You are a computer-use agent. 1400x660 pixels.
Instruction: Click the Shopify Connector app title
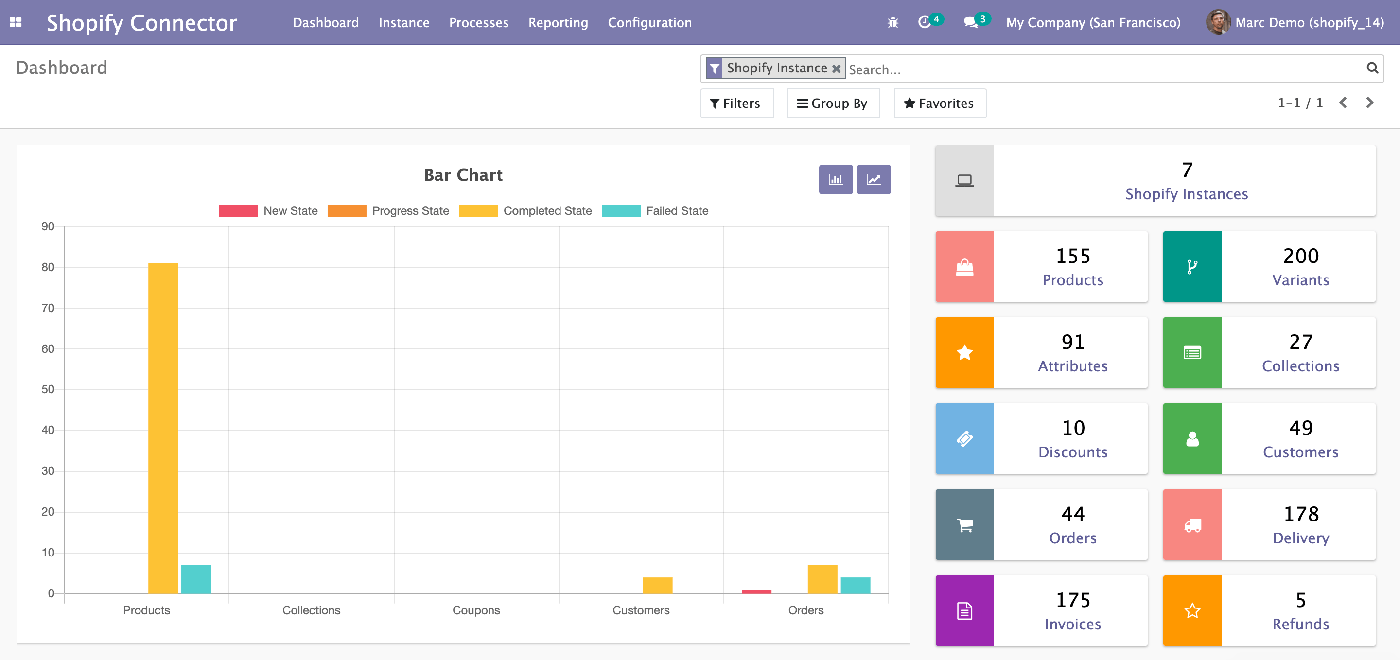pos(142,23)
